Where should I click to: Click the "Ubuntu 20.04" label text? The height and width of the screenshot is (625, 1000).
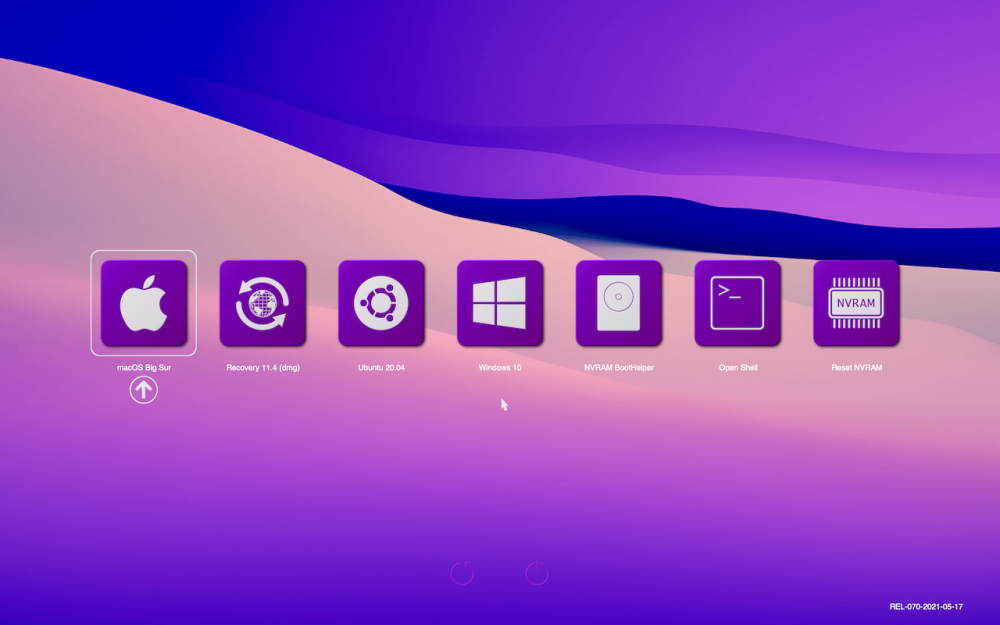(x=381, y=367)
